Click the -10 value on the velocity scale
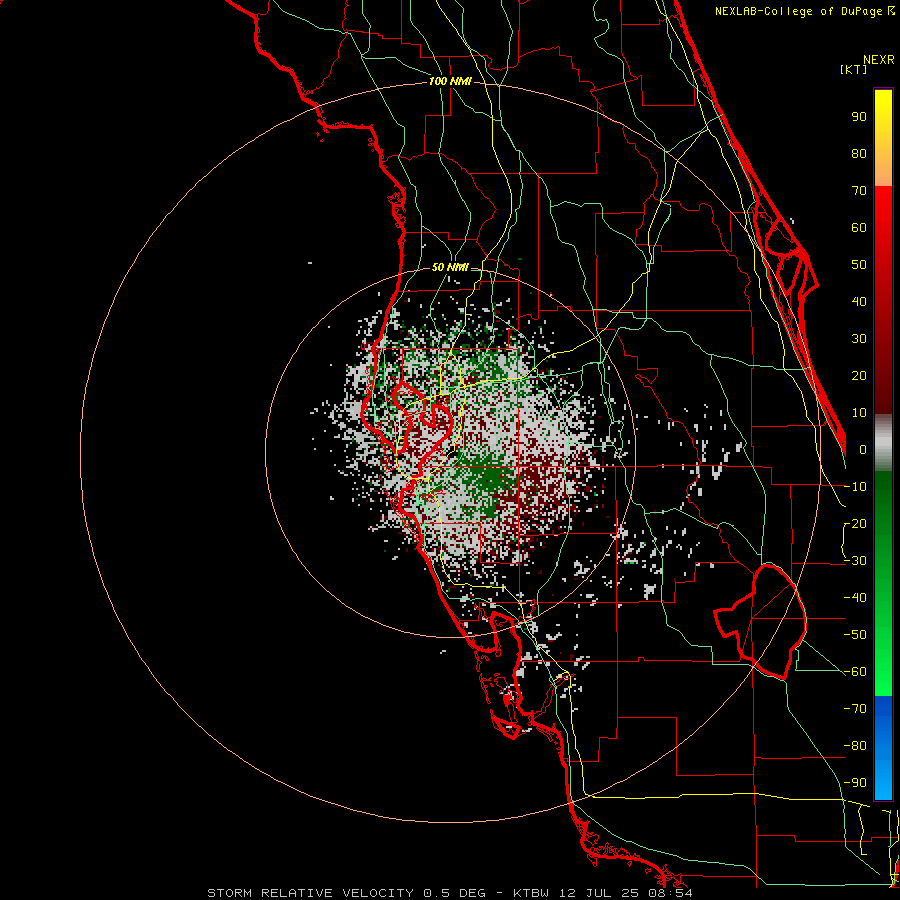This screenshot has width=900, height=900. click(x=855, y=487)
